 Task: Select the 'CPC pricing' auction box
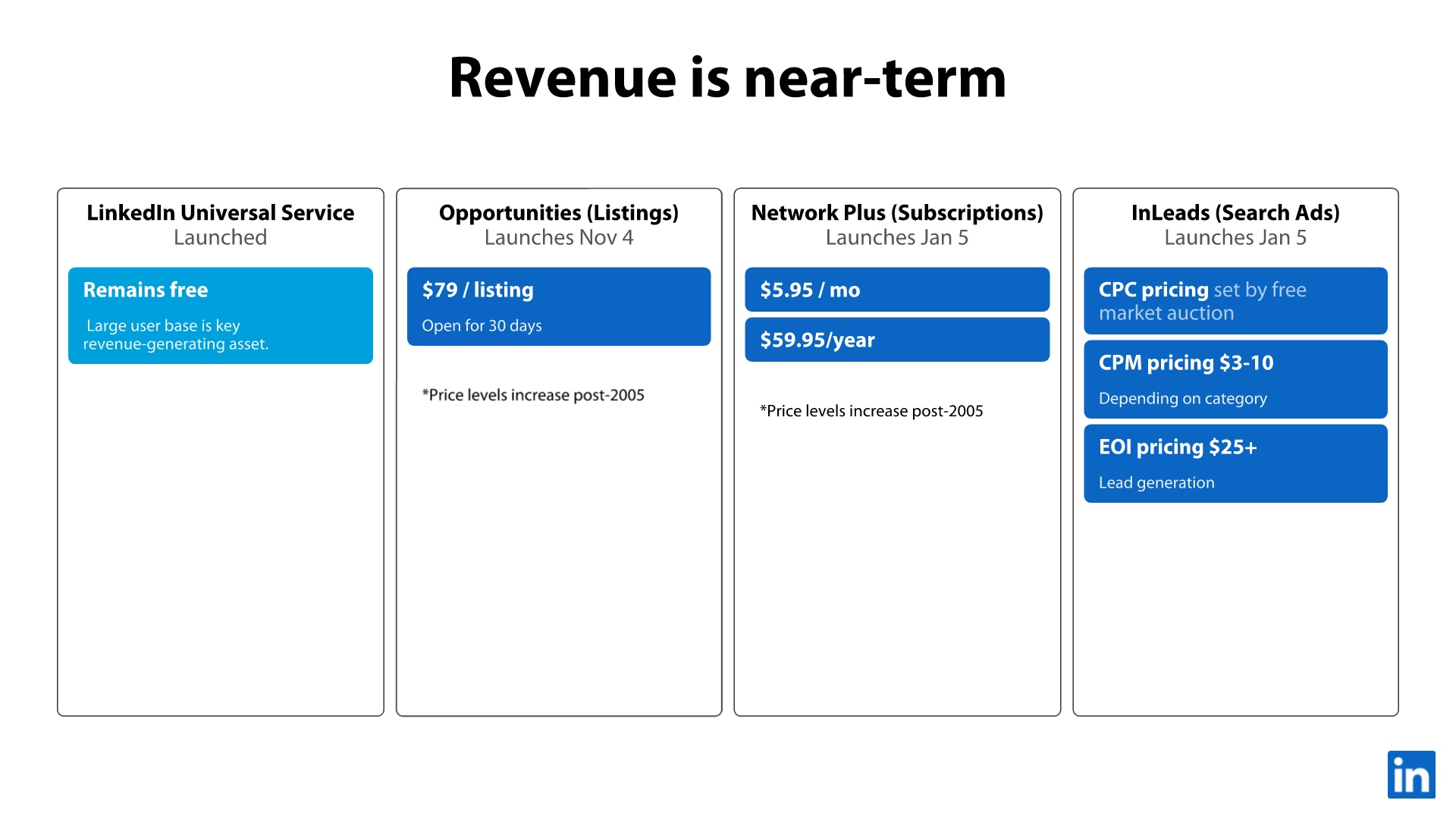point(1235,301)
